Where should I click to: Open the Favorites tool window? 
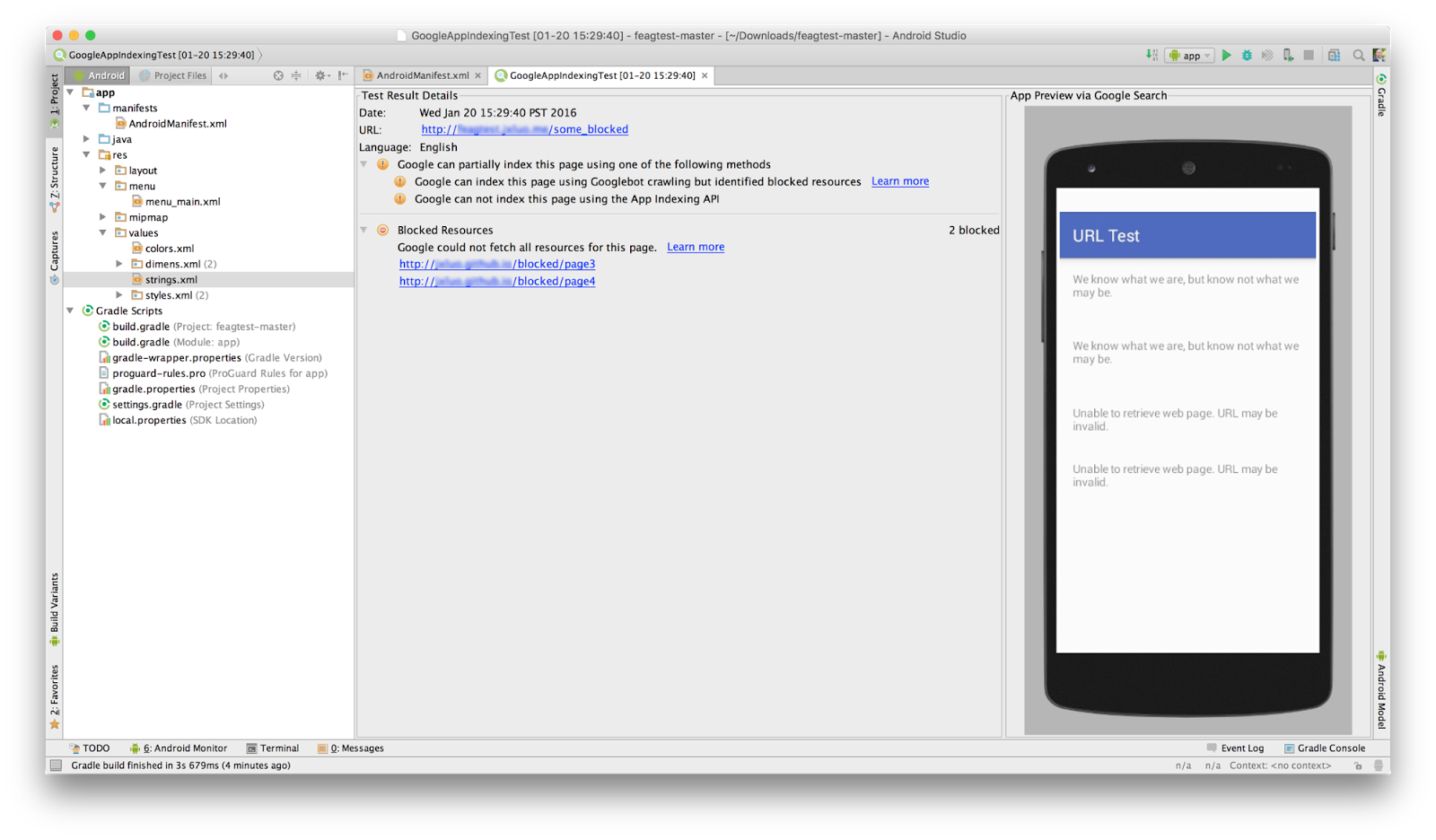[x=55, y=696]
